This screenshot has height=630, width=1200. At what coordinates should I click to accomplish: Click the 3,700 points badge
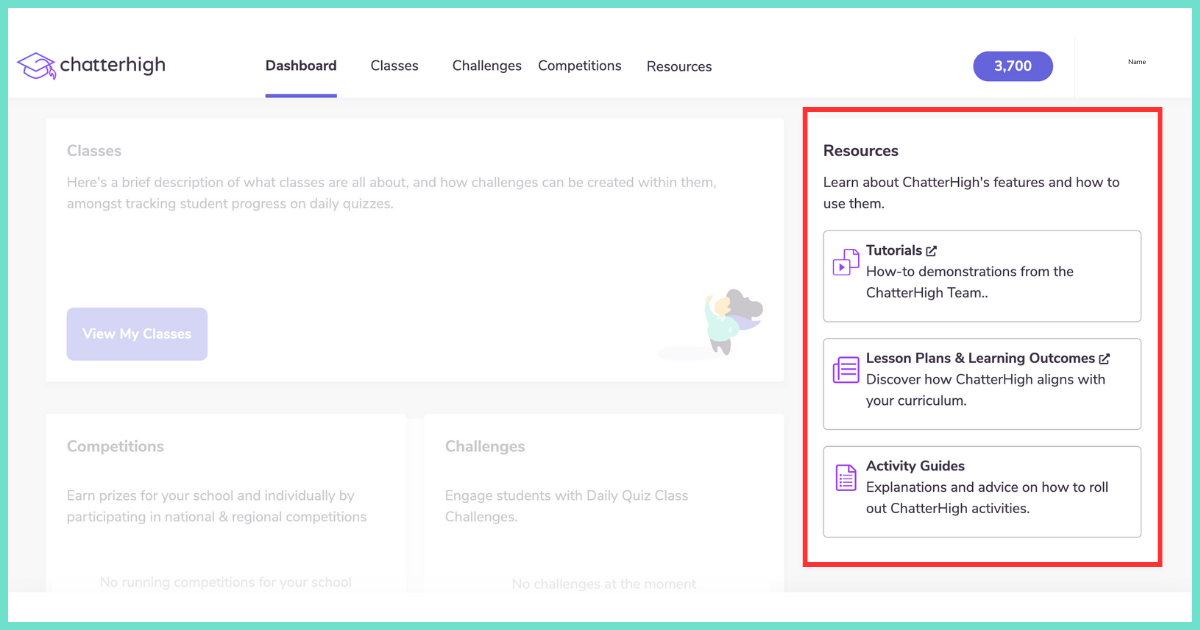[x=1012, y=65]
